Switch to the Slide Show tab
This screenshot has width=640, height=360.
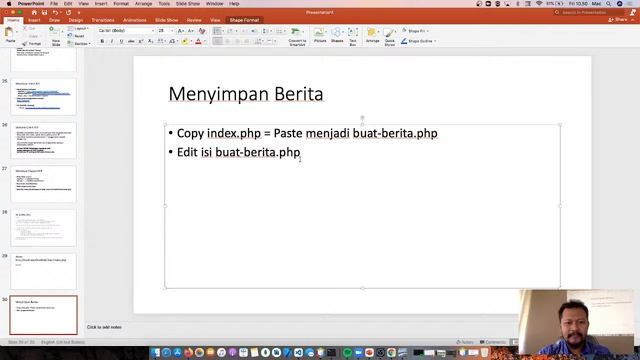[167, 20]
